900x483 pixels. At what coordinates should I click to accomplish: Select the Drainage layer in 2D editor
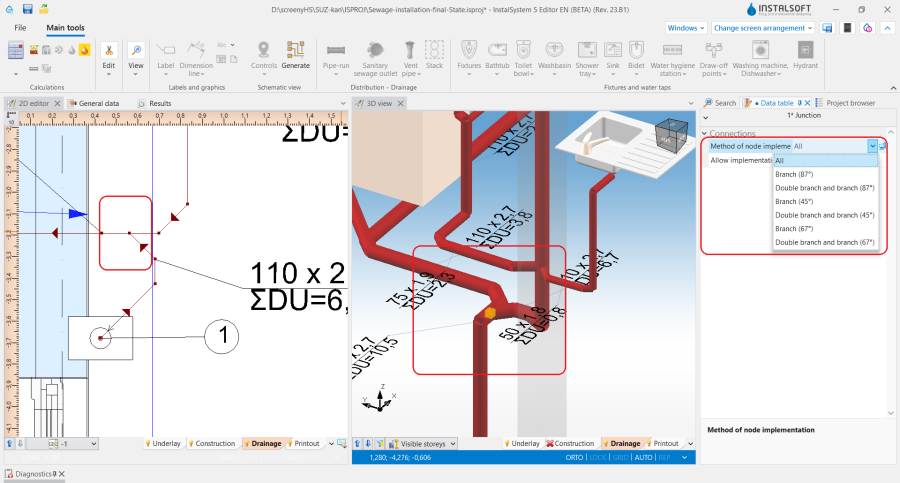[262, 443]
